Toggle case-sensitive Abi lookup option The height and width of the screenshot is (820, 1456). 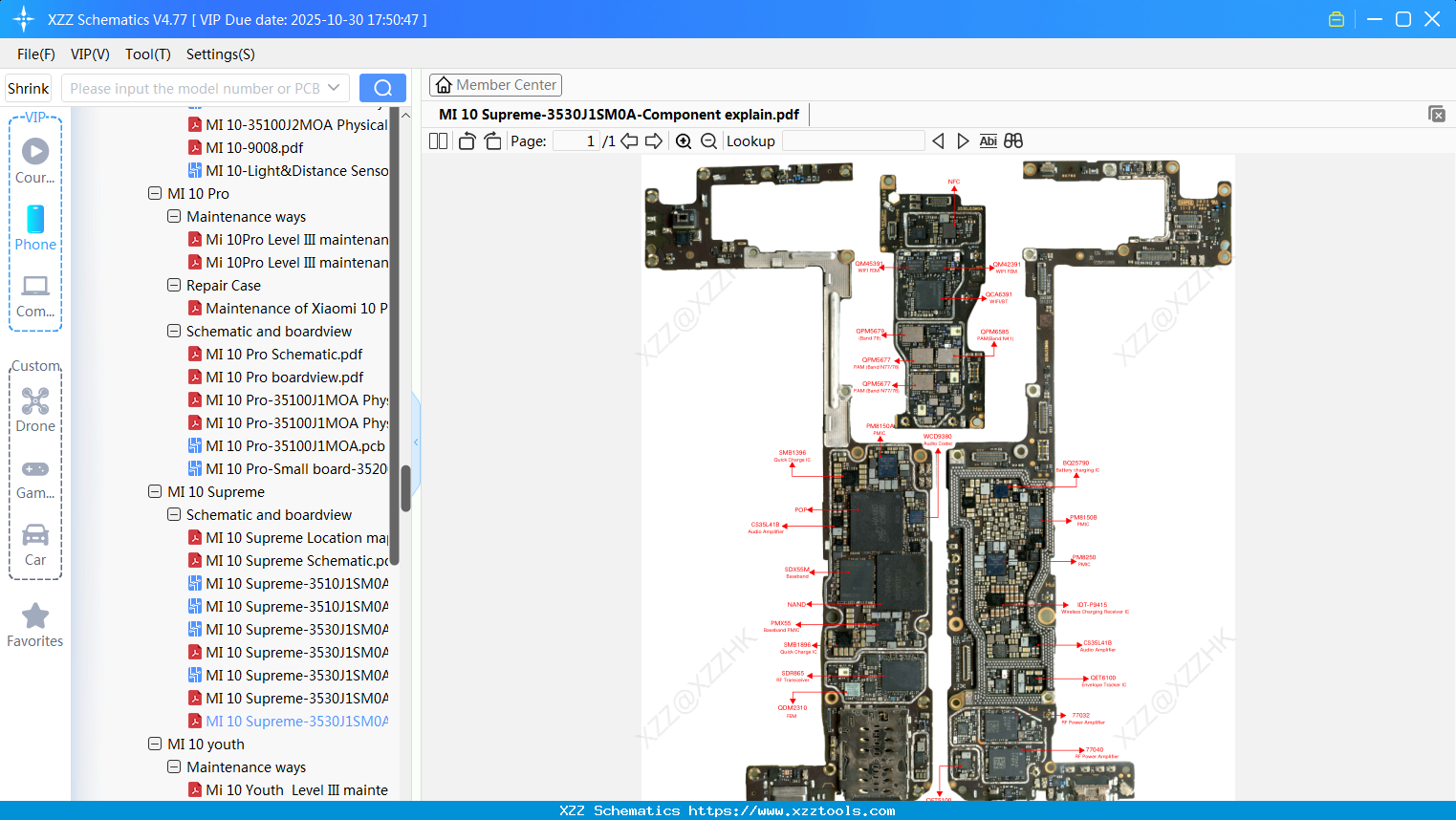(988, 140)
